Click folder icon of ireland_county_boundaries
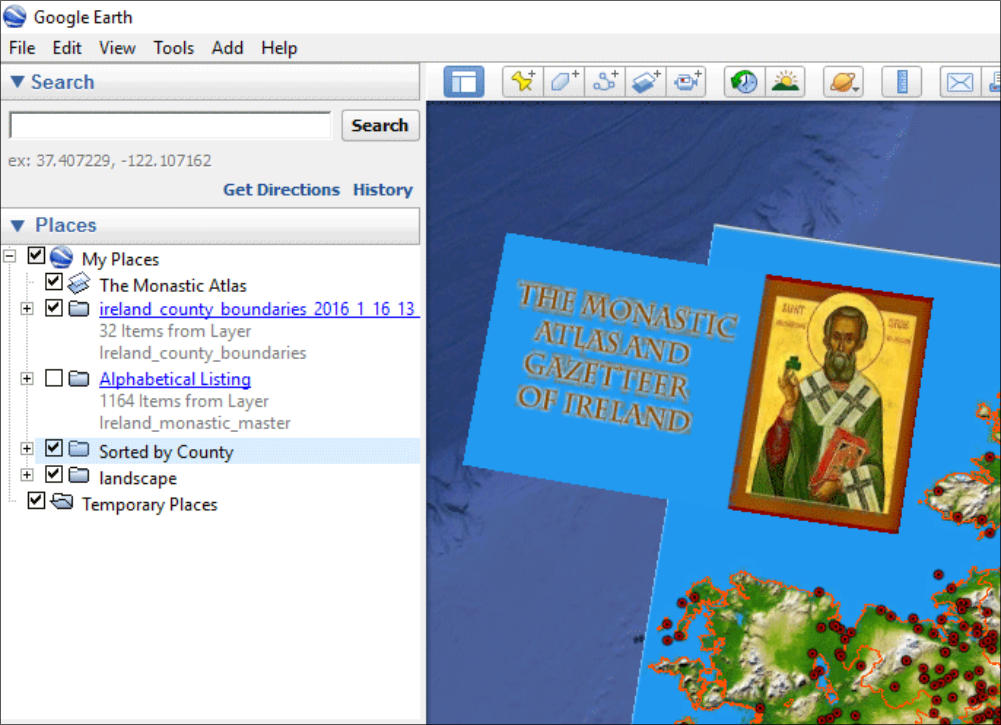1001x725 pixels. click(79, 309)
